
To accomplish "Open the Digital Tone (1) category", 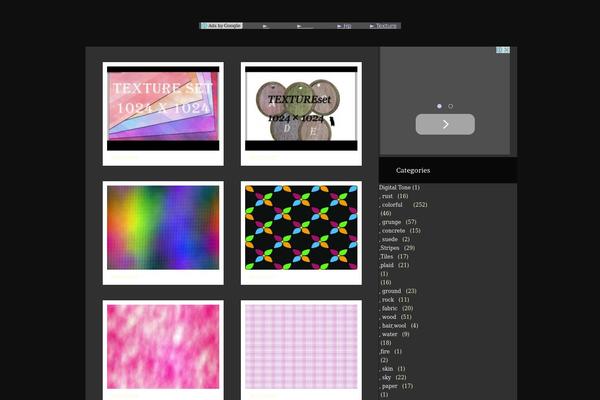I will point(399,187).
